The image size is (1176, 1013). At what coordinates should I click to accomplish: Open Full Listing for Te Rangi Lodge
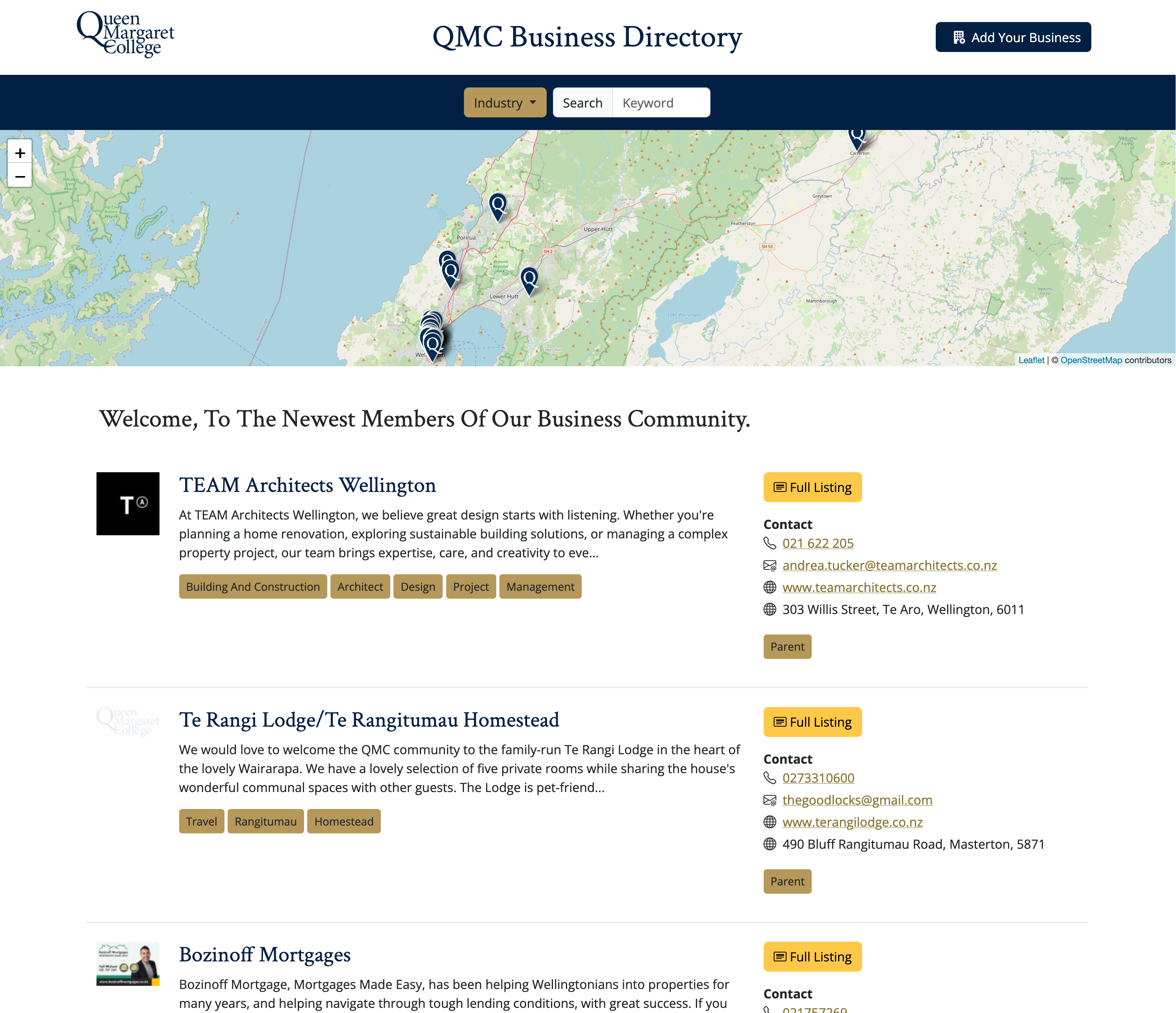point(812,722)
